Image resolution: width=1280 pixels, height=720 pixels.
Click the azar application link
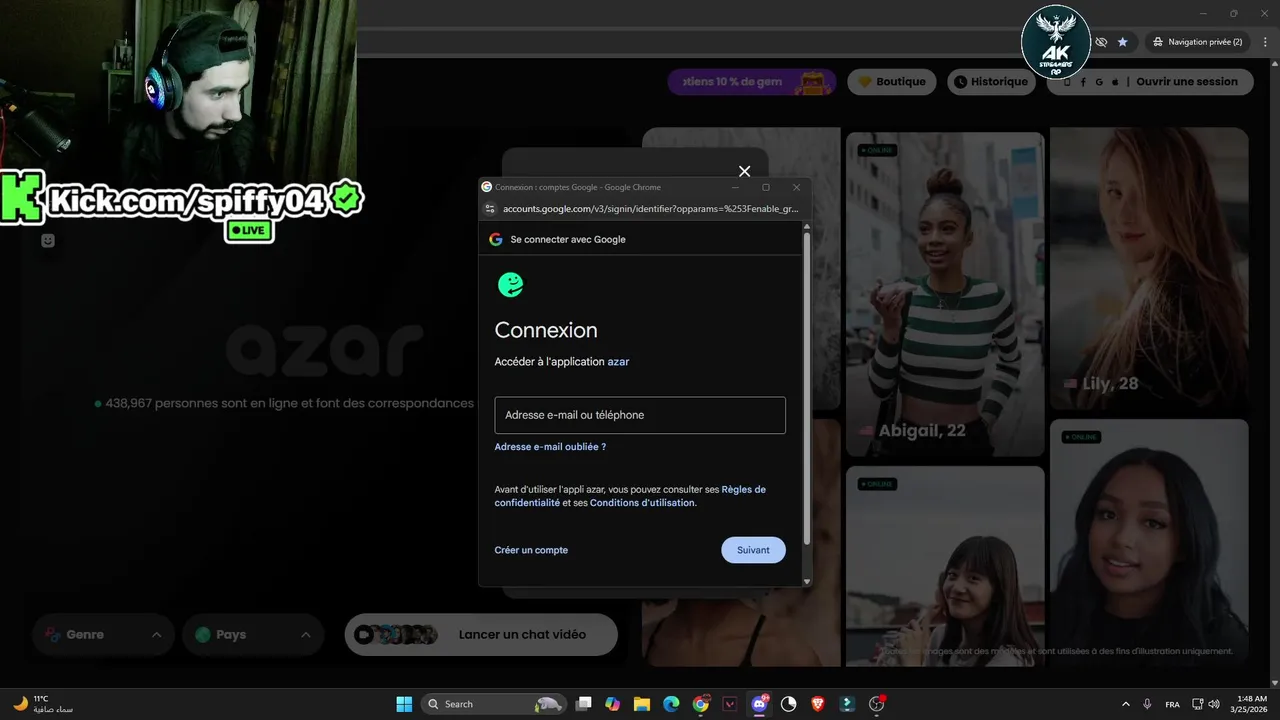(x=618, y=362)
